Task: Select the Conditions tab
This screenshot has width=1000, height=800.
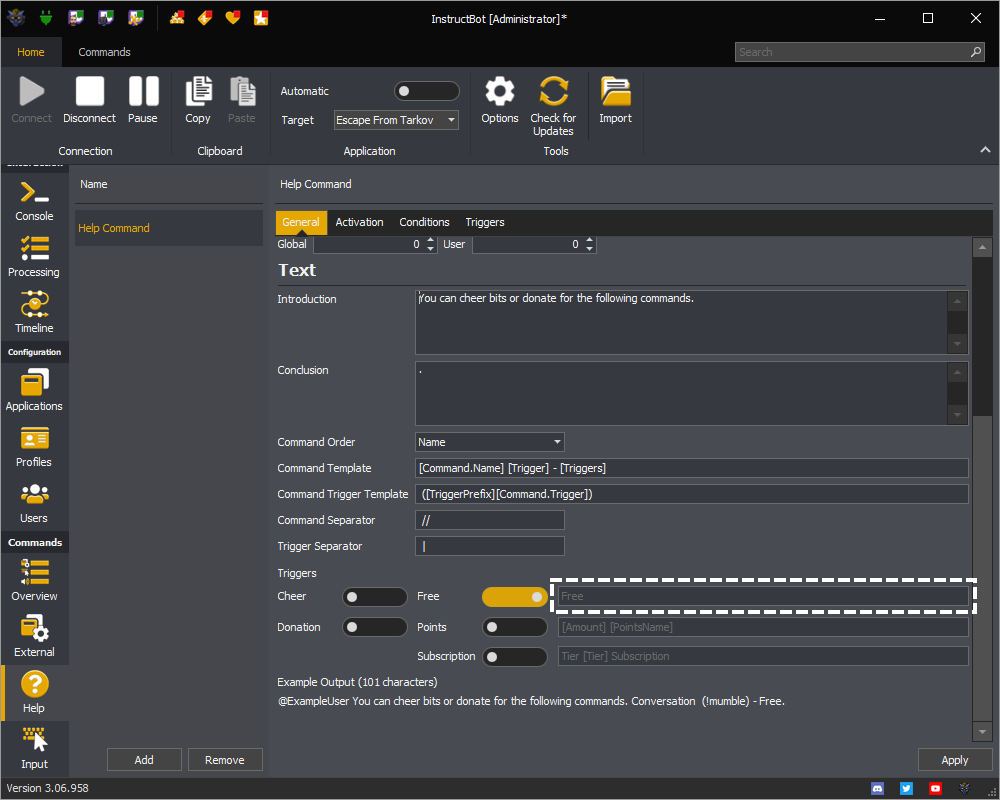Action: (x=424, y=222)
